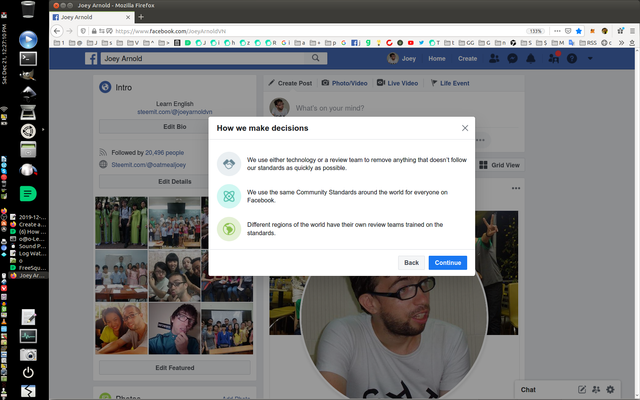Open the camera screenshot dock icon

click(x=28, y=354)
